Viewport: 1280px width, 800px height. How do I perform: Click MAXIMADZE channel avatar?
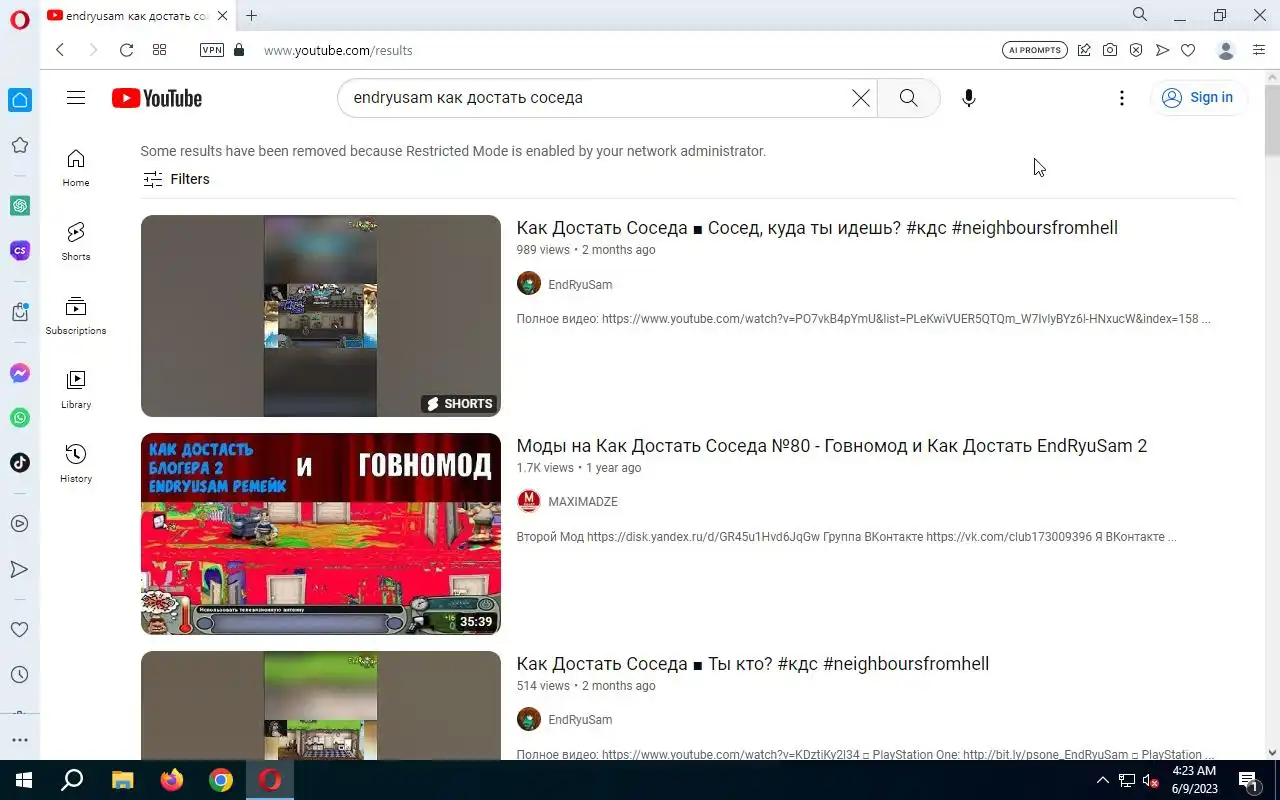pyautogui.click(x=529, y=501)
